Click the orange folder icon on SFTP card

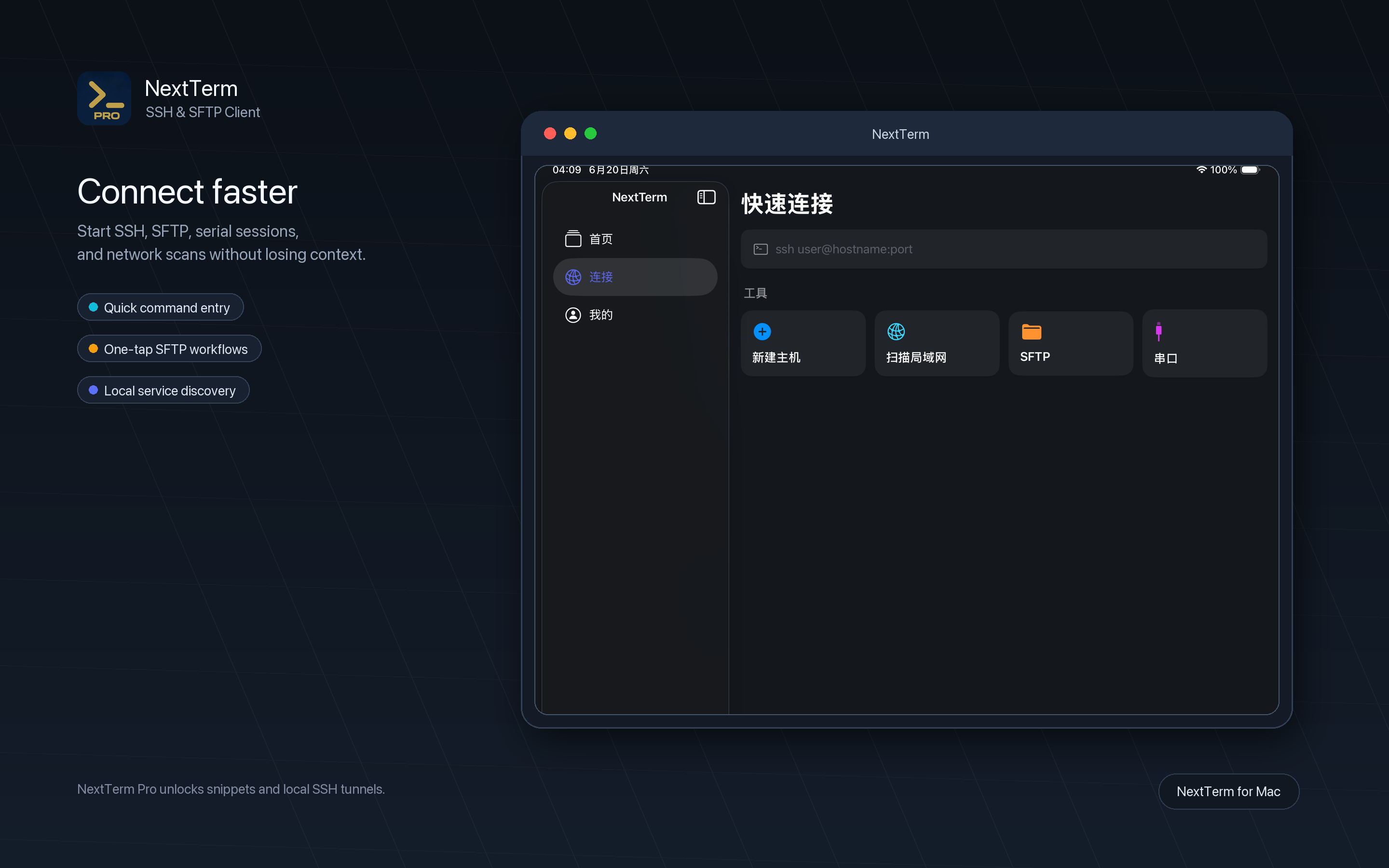pos(1032,331)
